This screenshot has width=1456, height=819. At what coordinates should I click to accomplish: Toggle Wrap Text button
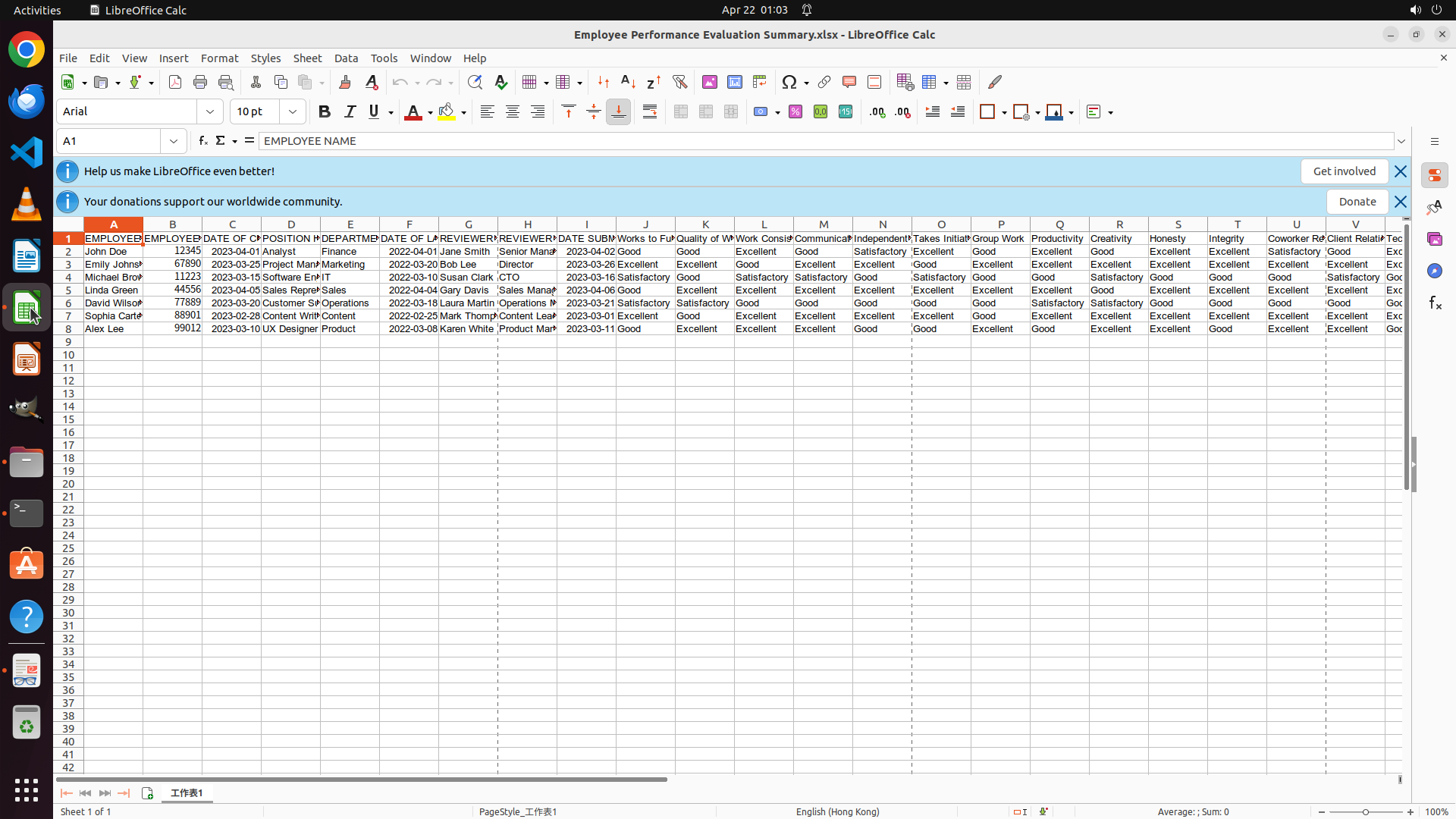tap(650, 112)
